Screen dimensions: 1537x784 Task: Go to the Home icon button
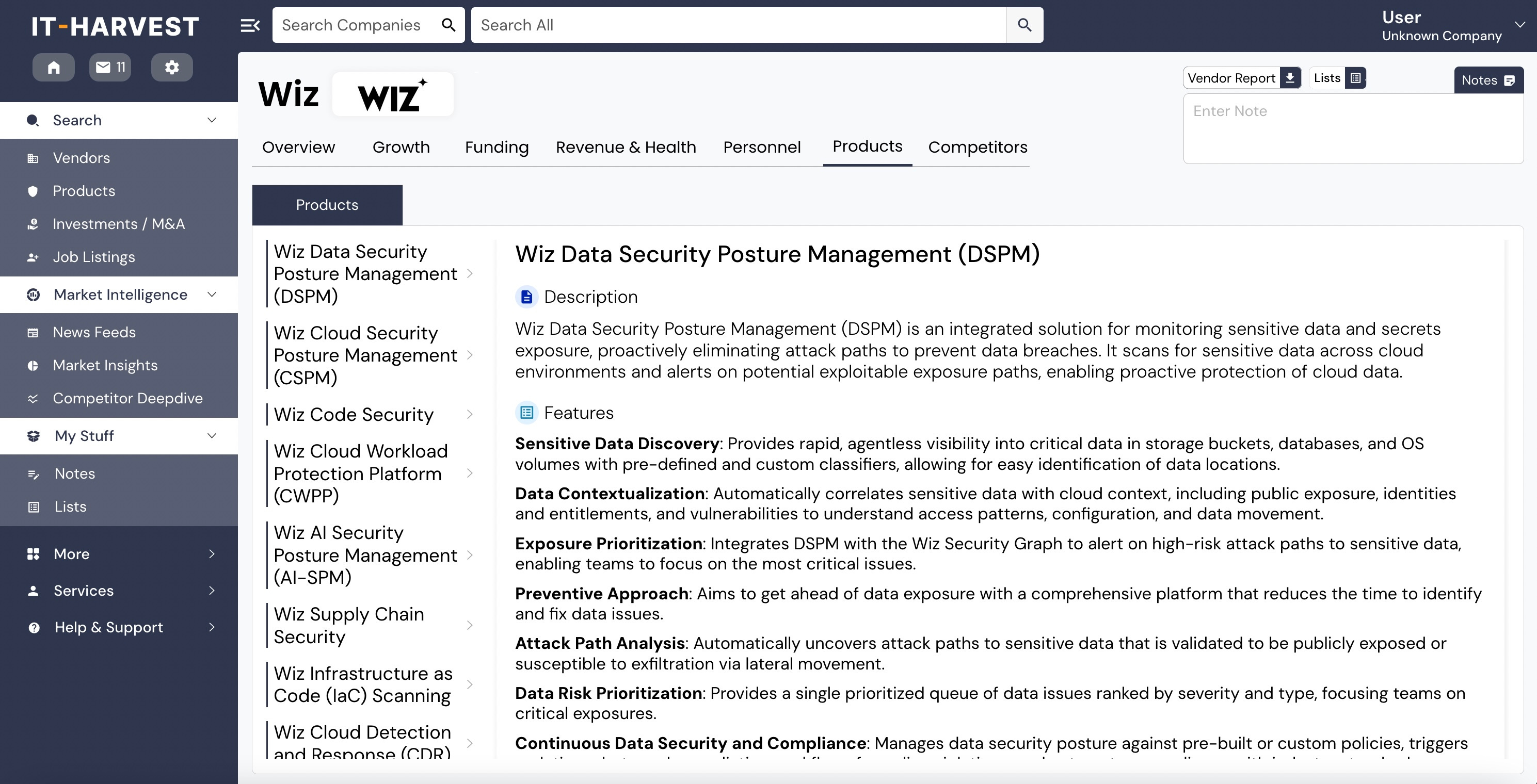click(x=54, y=68)
